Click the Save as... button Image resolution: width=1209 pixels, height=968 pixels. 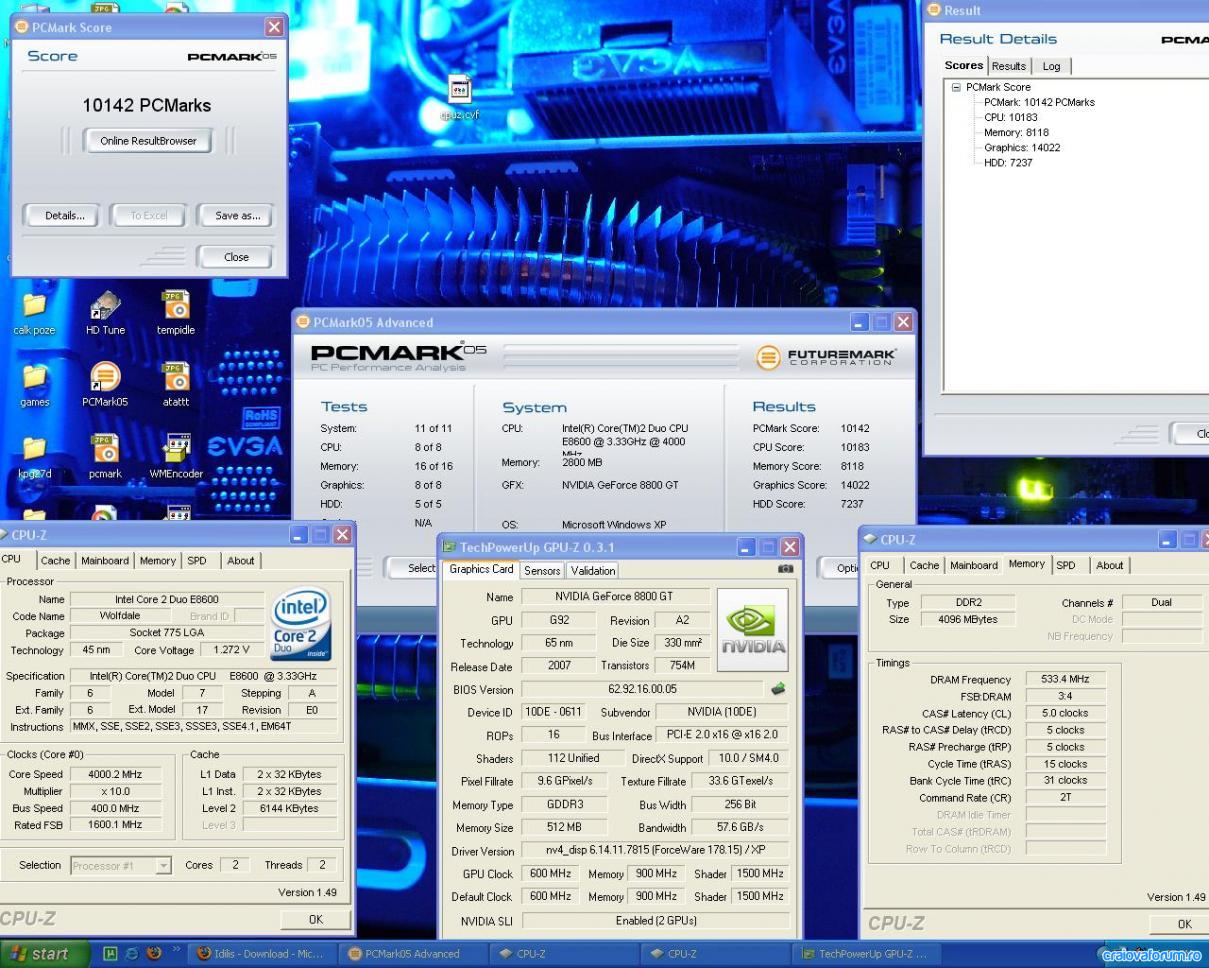coord(237,216)
